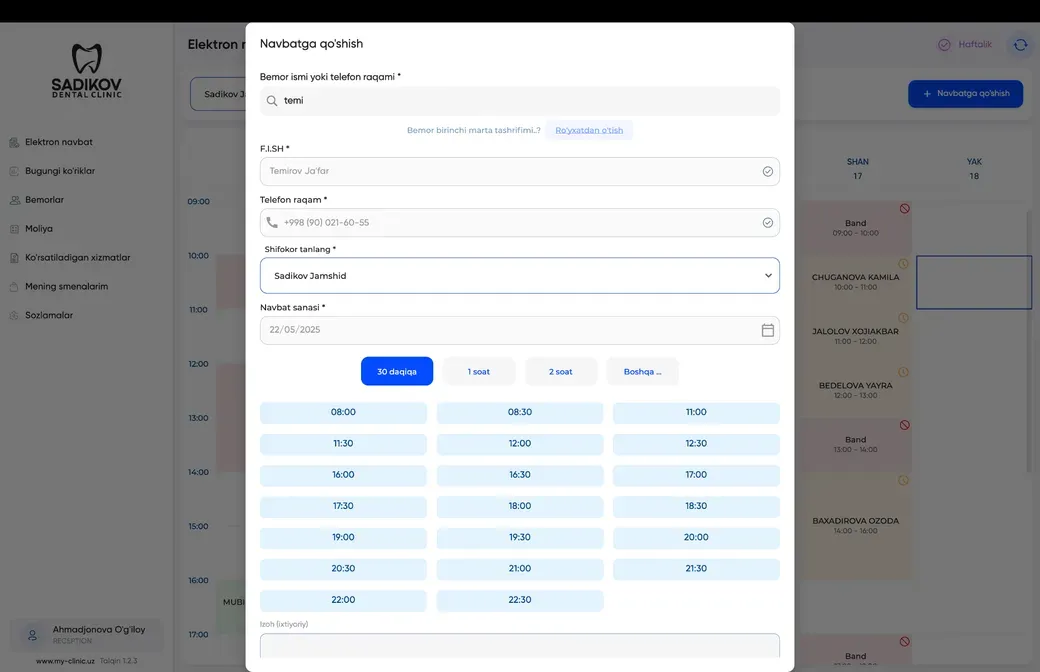Toggle the Haftalik weekly view
Viewport: 1040px width, 672px height.
965,44
